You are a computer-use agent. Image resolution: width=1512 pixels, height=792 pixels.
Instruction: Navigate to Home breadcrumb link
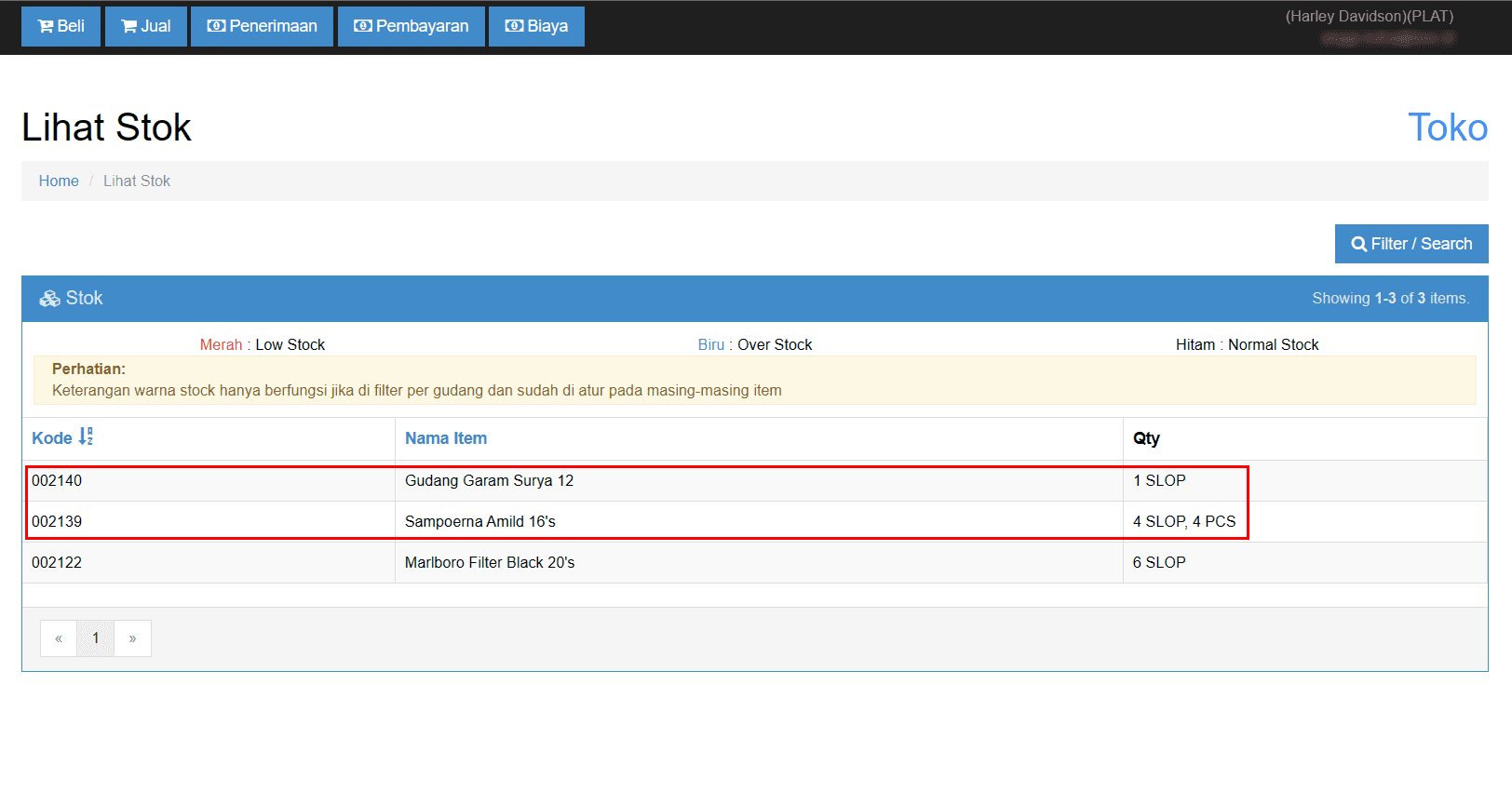pyautogui.click(x=59, y=181)
